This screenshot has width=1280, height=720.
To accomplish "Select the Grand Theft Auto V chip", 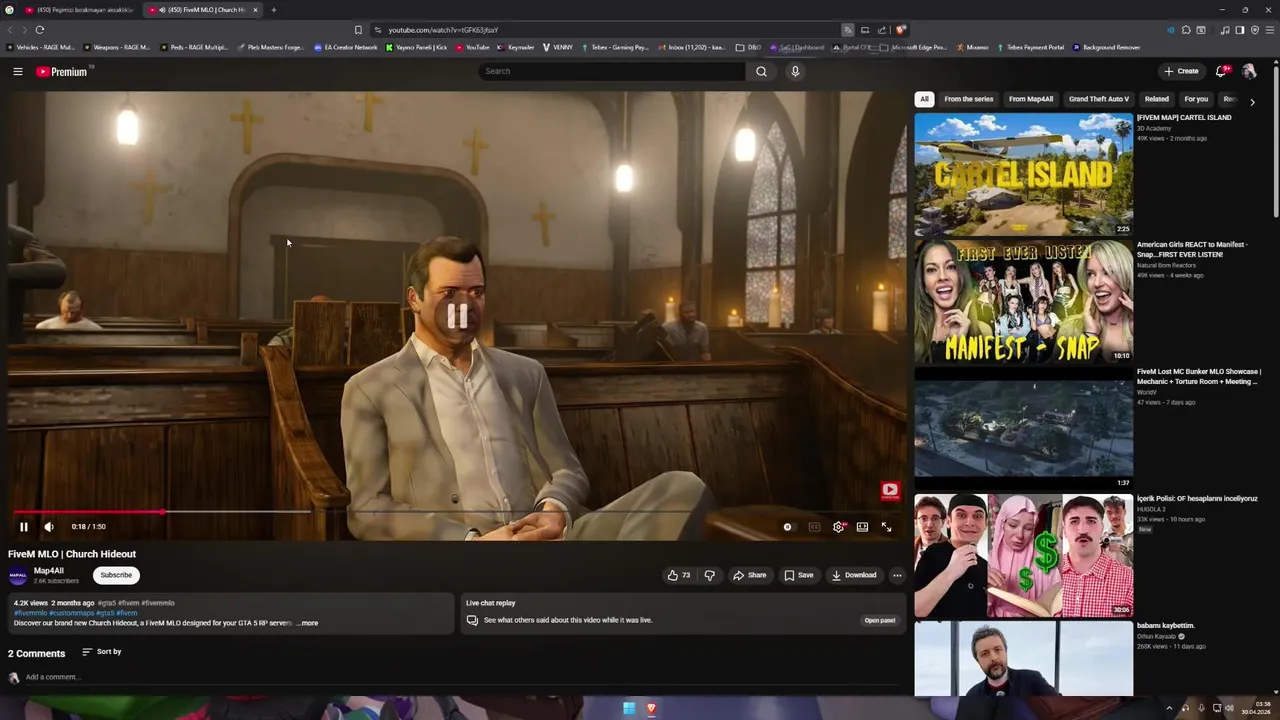I will point(1099,99).
